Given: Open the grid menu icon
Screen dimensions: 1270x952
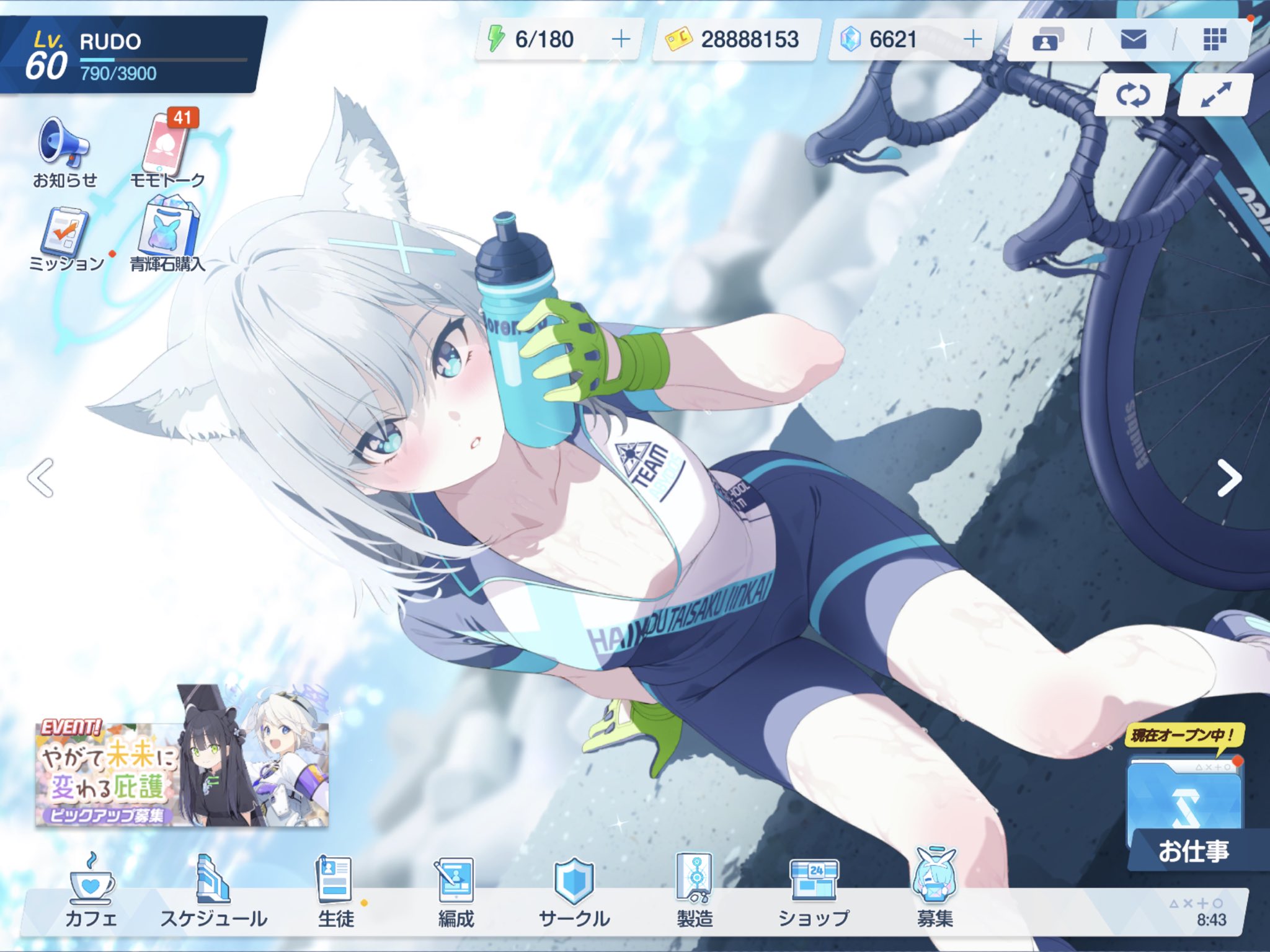Looking at the screenshot, I should 1214,40.
